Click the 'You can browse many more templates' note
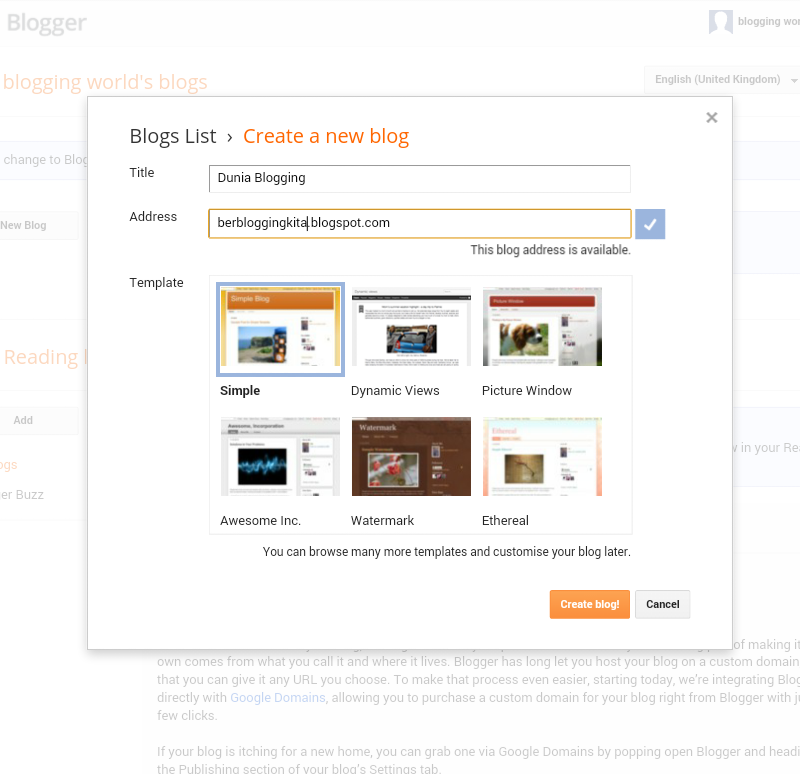The height and width of the screenshot is (774, 800). (446, 552)
